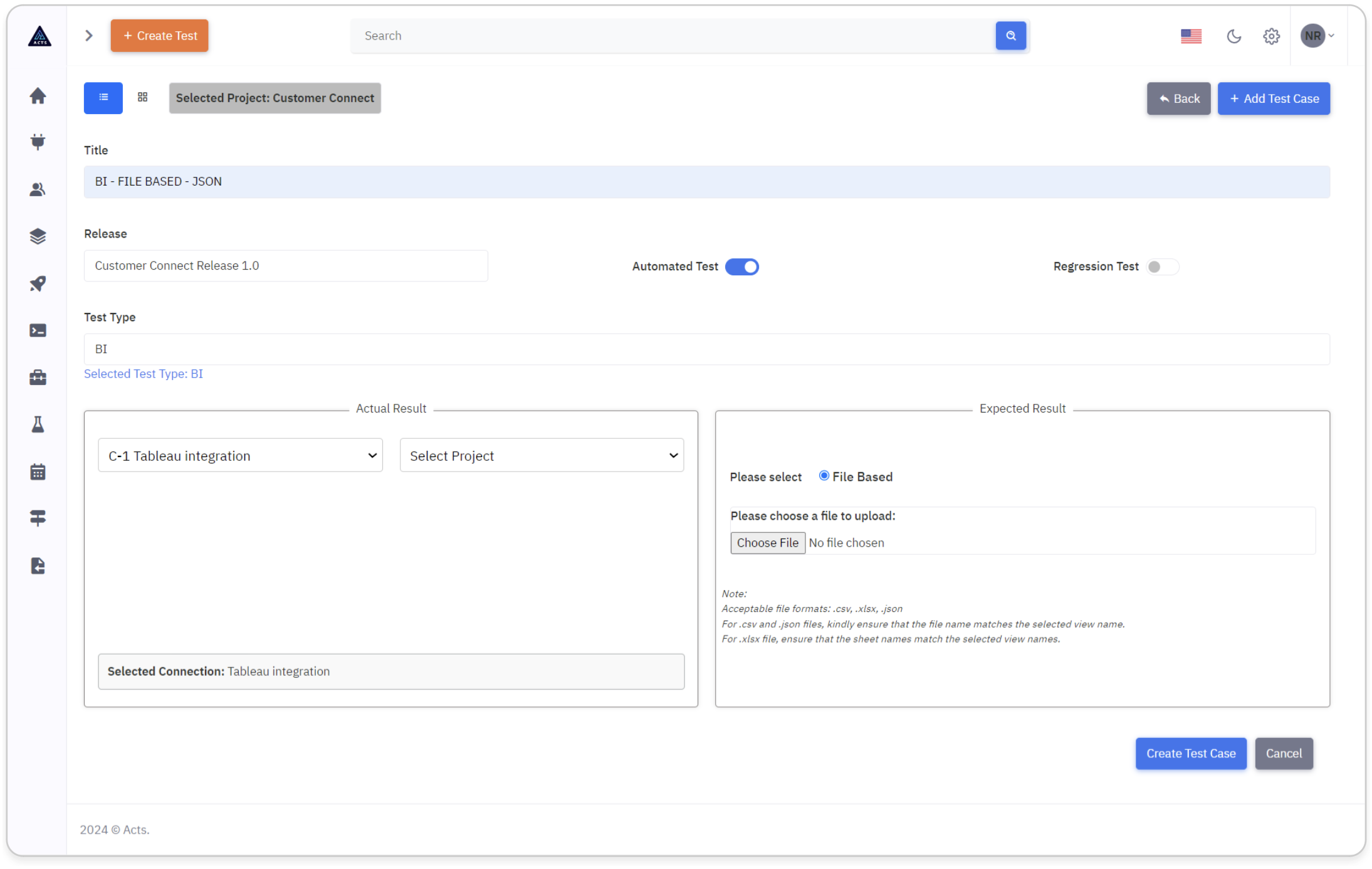The image size is (1372, 869).
Task: Open the terminal console sidebar icon
Action: point(38,330)
